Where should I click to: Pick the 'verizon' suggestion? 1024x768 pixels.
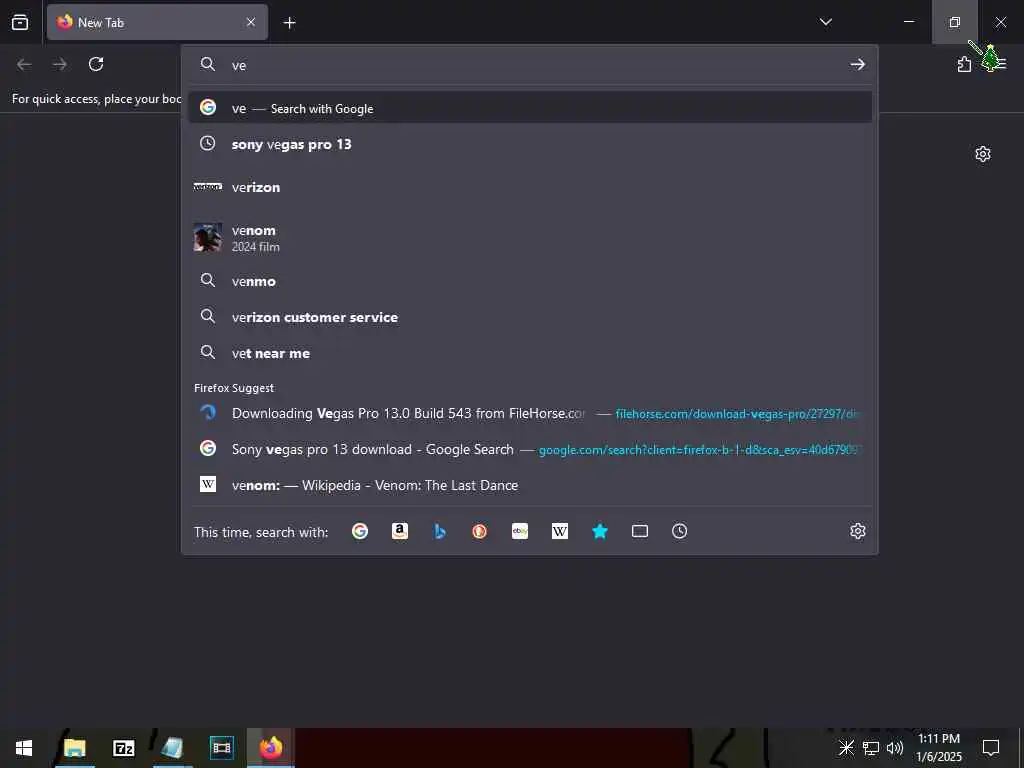[x=530, y=187]
